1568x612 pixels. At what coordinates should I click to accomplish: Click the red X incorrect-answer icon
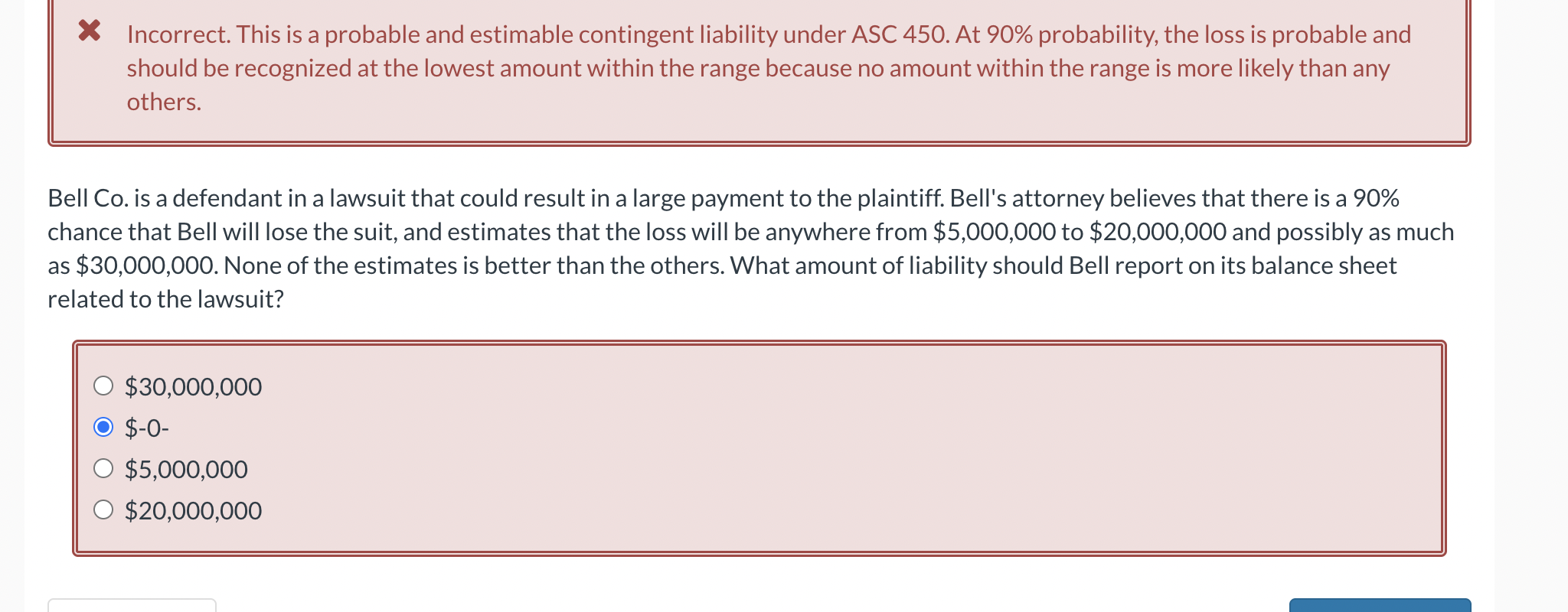(x=91, y=33)
